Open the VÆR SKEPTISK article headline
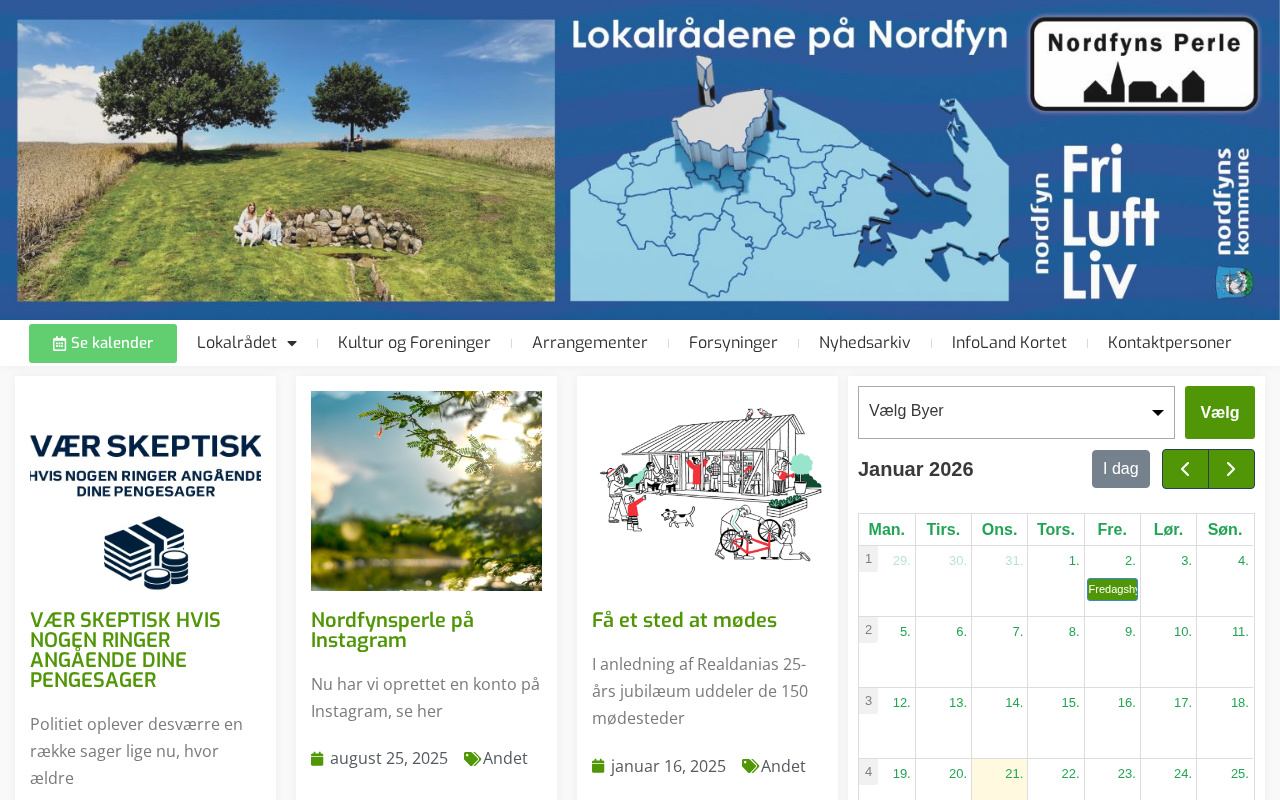The width and height of the screenshot is (1280, 800). (126, 651)
